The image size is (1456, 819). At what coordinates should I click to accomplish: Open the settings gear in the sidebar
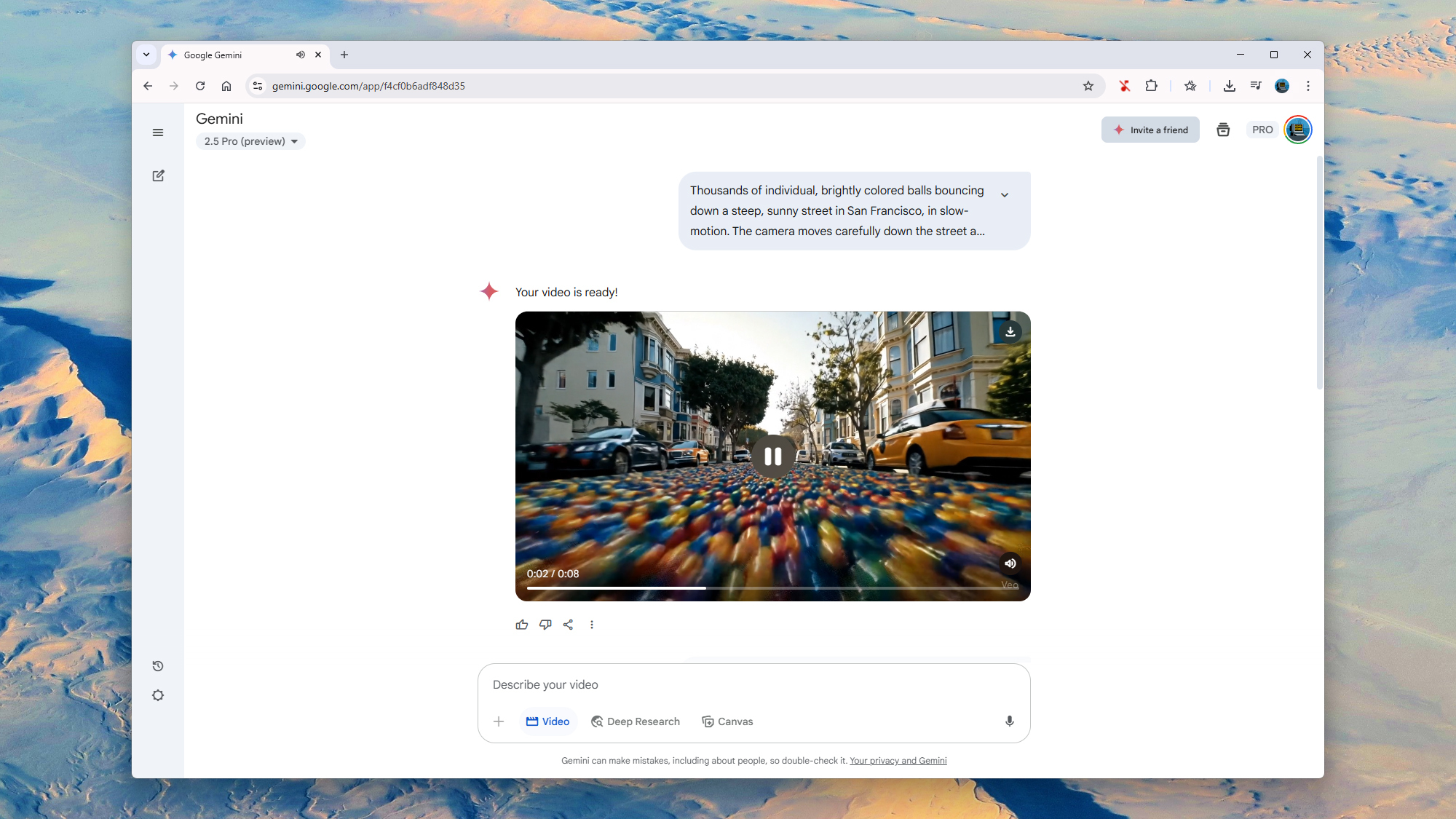coord(158,695)
